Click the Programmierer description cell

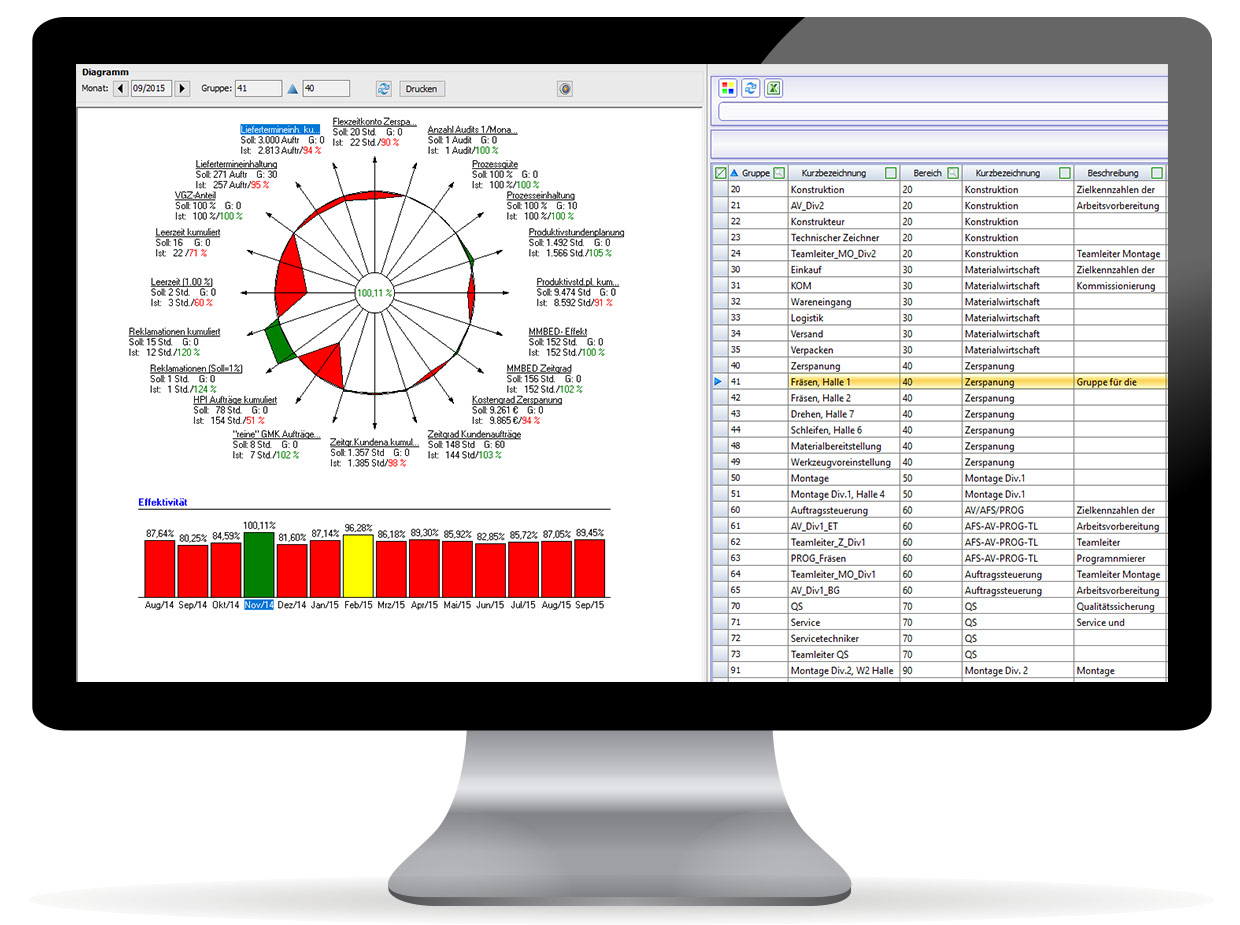coord(1120,558)
